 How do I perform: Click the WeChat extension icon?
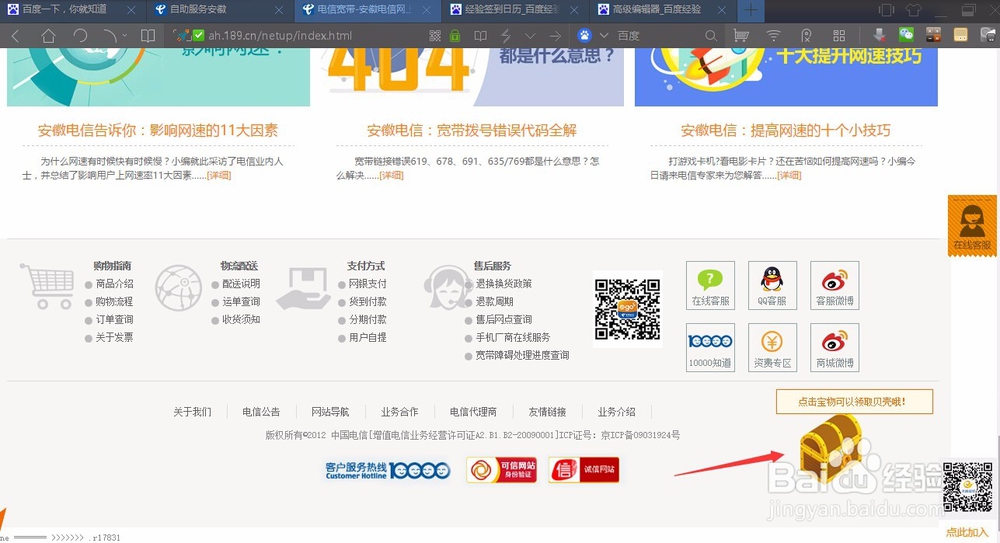click(x=906, y=34)
